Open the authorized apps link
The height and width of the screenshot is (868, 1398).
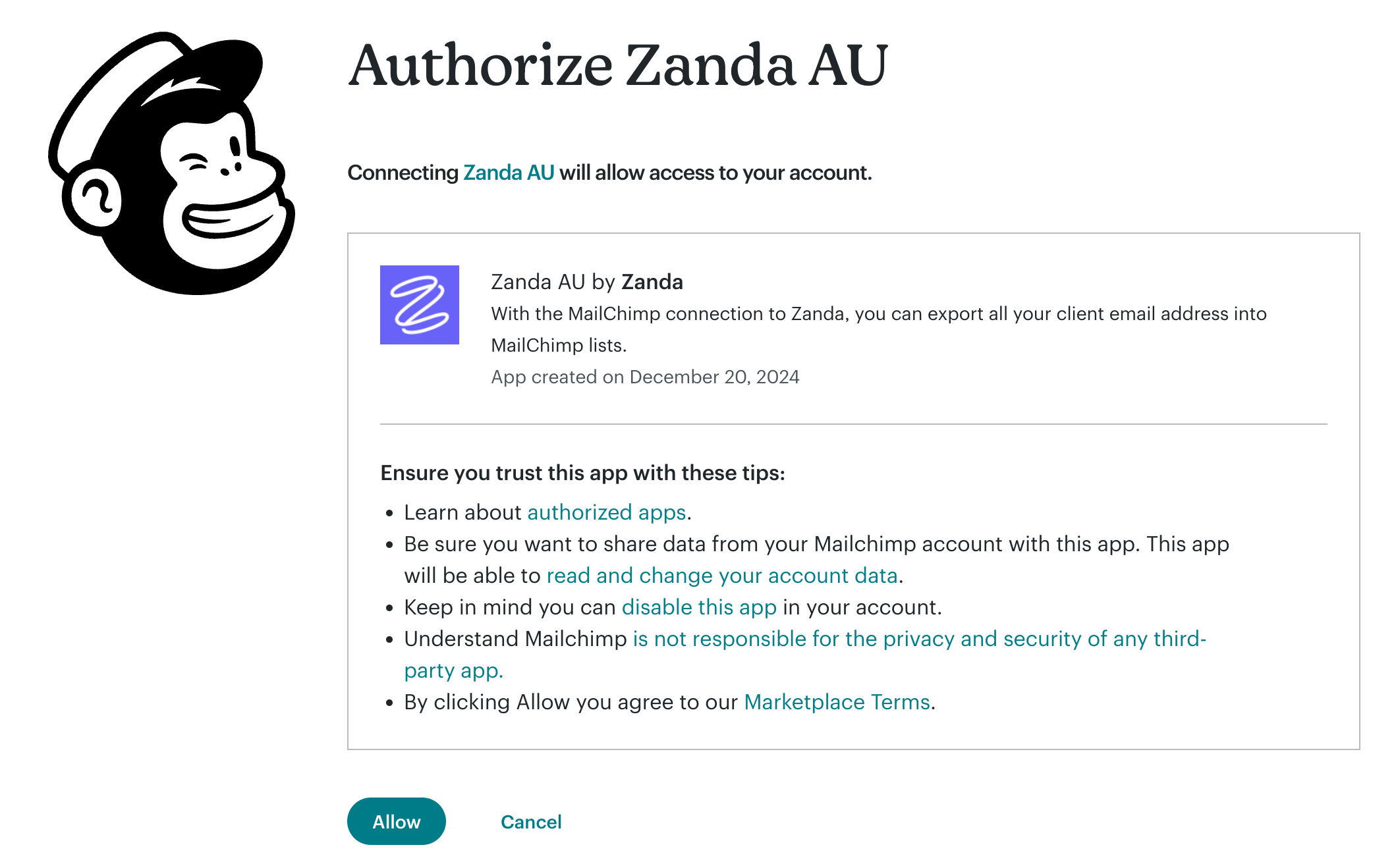tap(606, 512)
